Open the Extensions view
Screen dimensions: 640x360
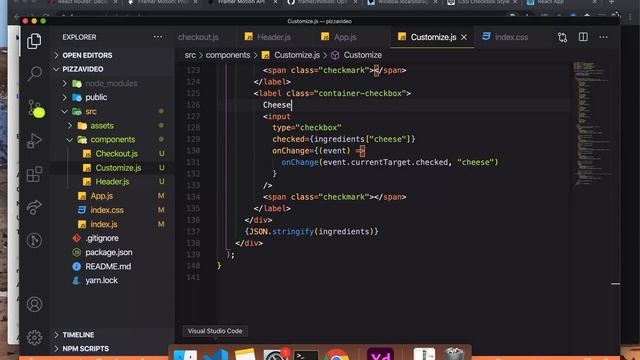[x=34, y=174]
